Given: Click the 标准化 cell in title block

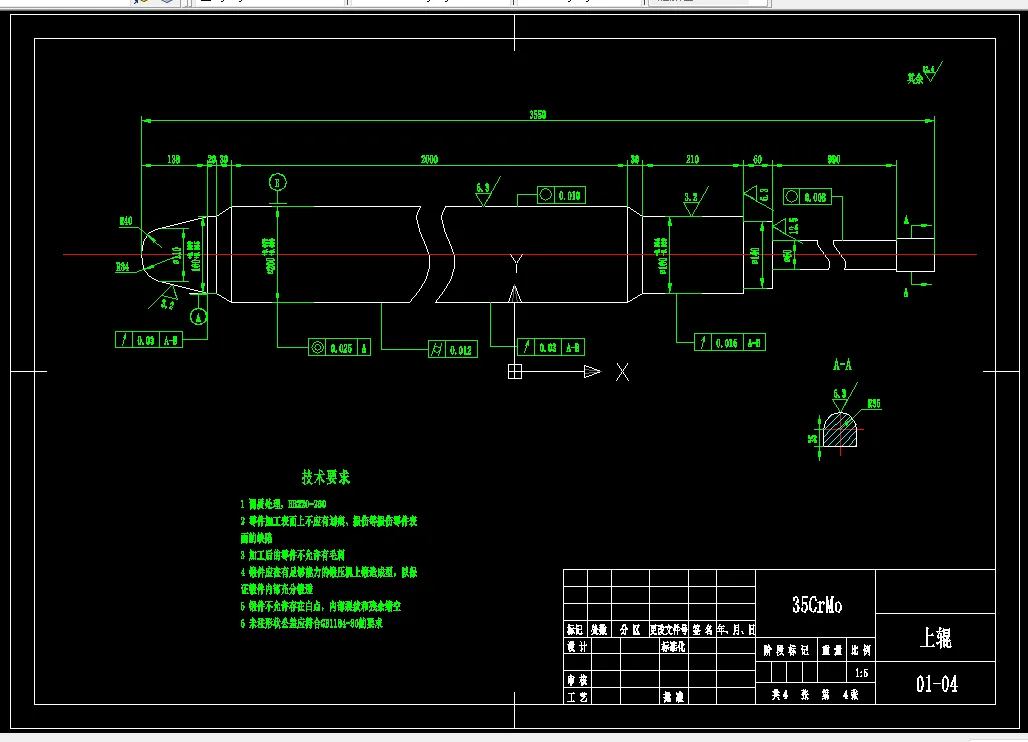Looking at the screenshot, I should (673, 646).
